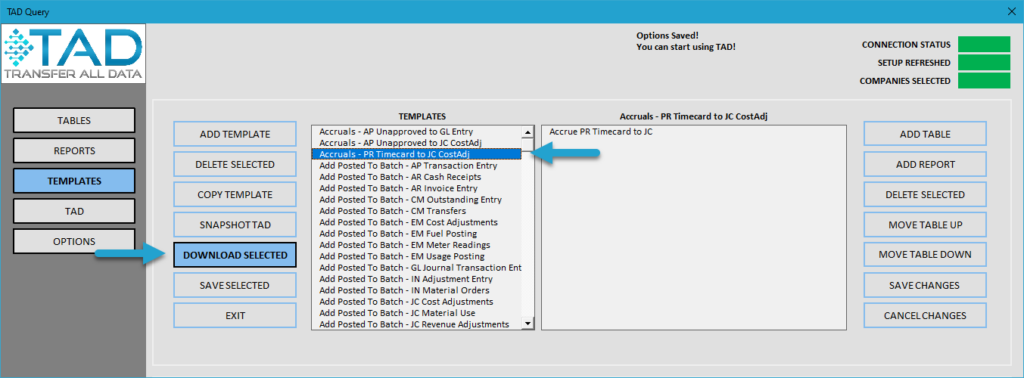The height and width of the screenshot is (378, 1024).
Task: Select 'Add Posted To Batch - CM Outstanding Entry'
Action: pos(417,200)
